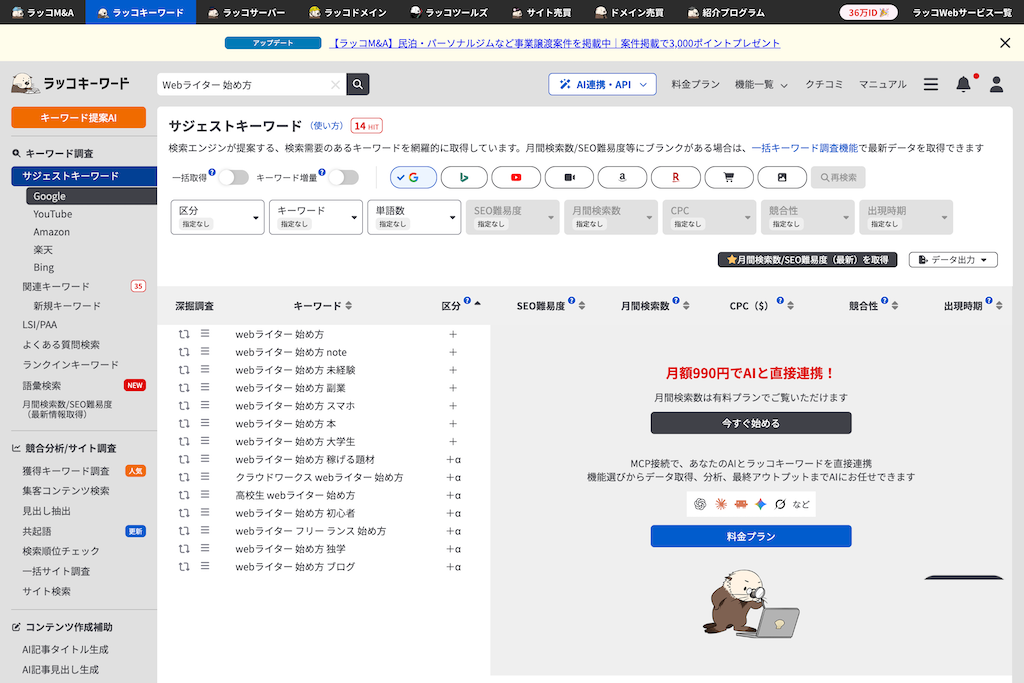Click the search magnifier button
The width and height of the screenshot is (1024, 683).
357,84
